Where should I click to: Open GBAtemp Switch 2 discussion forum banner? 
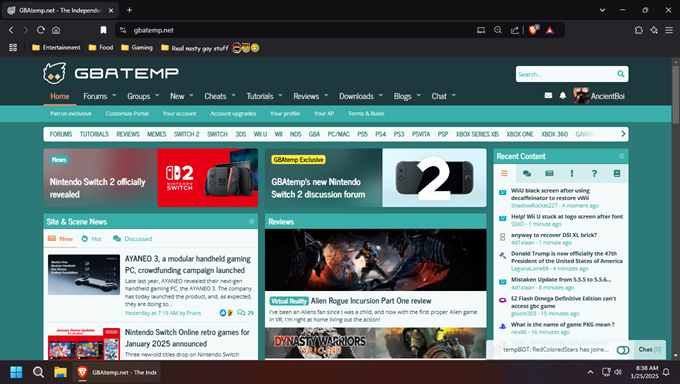click(376, 178)
